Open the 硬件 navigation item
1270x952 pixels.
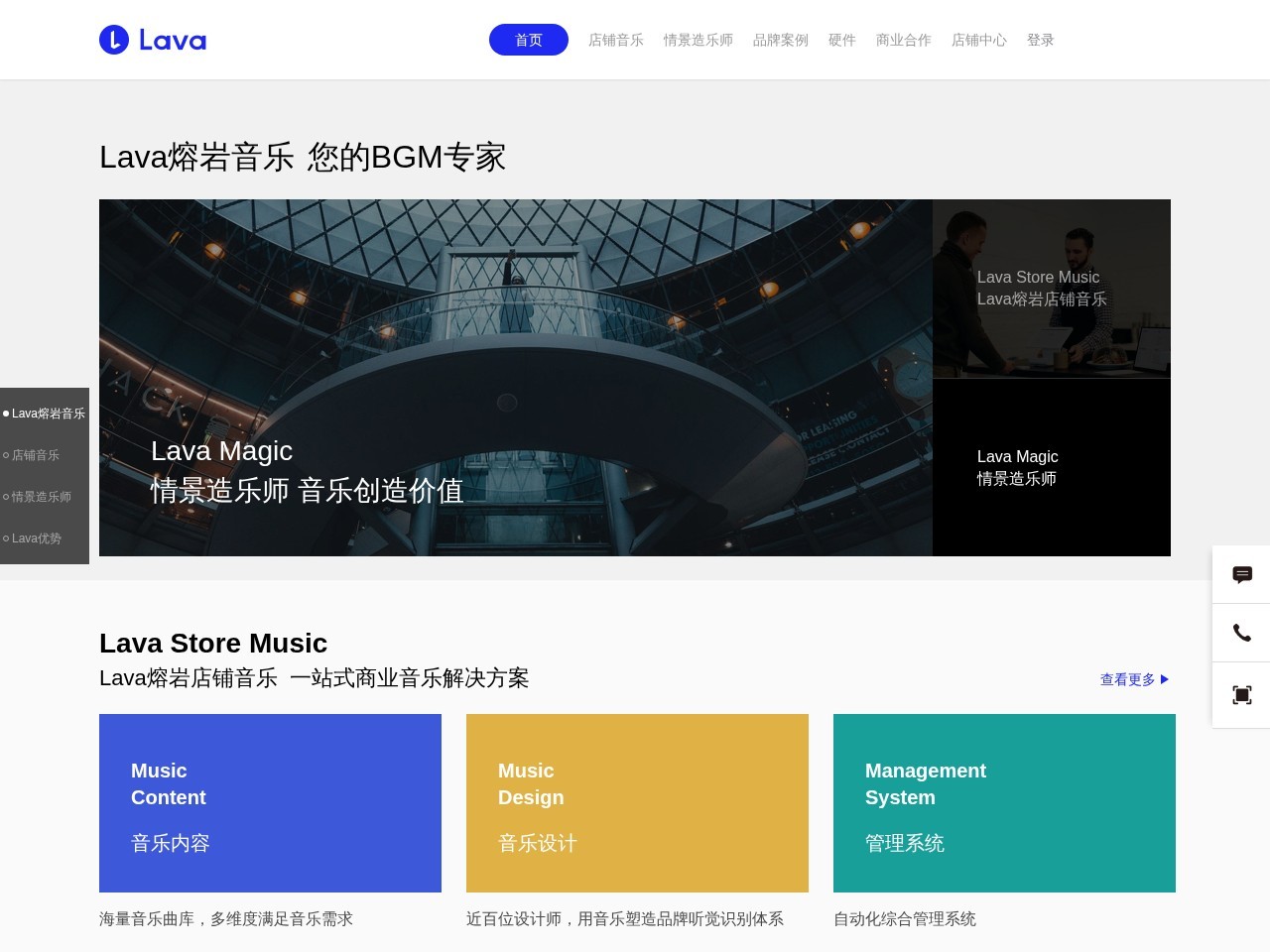[841, 40]
